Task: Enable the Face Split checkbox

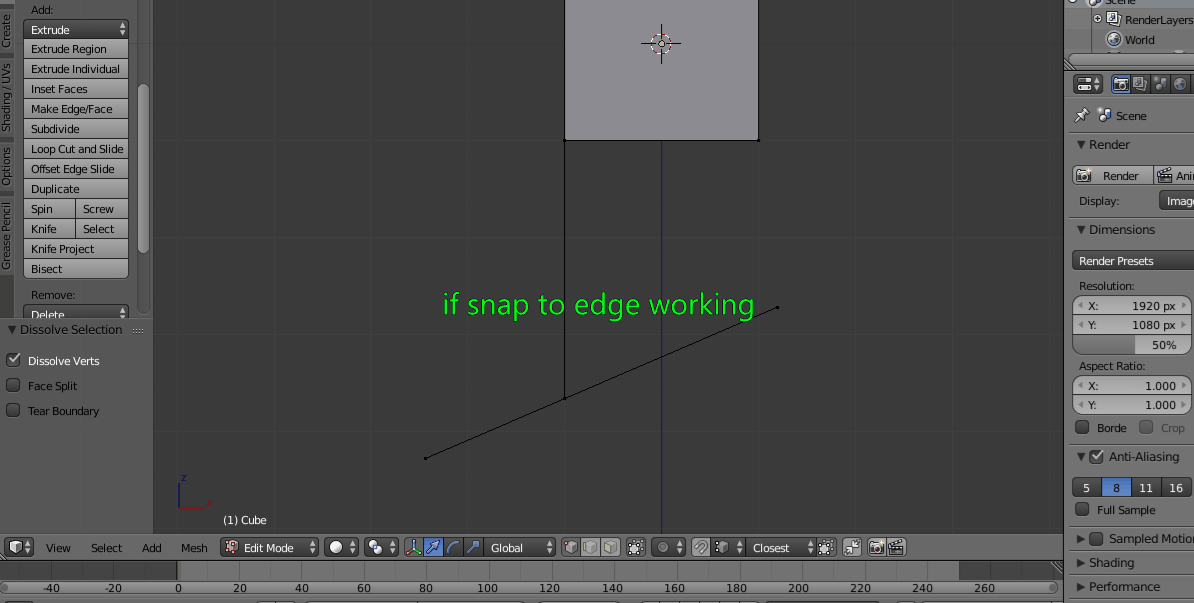Action: pyautogui.click(x=13, y=385)
